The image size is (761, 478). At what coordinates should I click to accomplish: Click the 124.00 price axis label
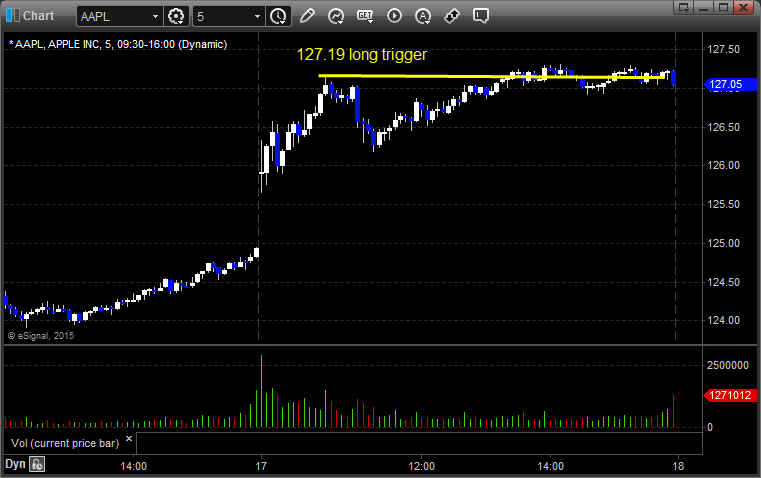[x=723, y=320]
